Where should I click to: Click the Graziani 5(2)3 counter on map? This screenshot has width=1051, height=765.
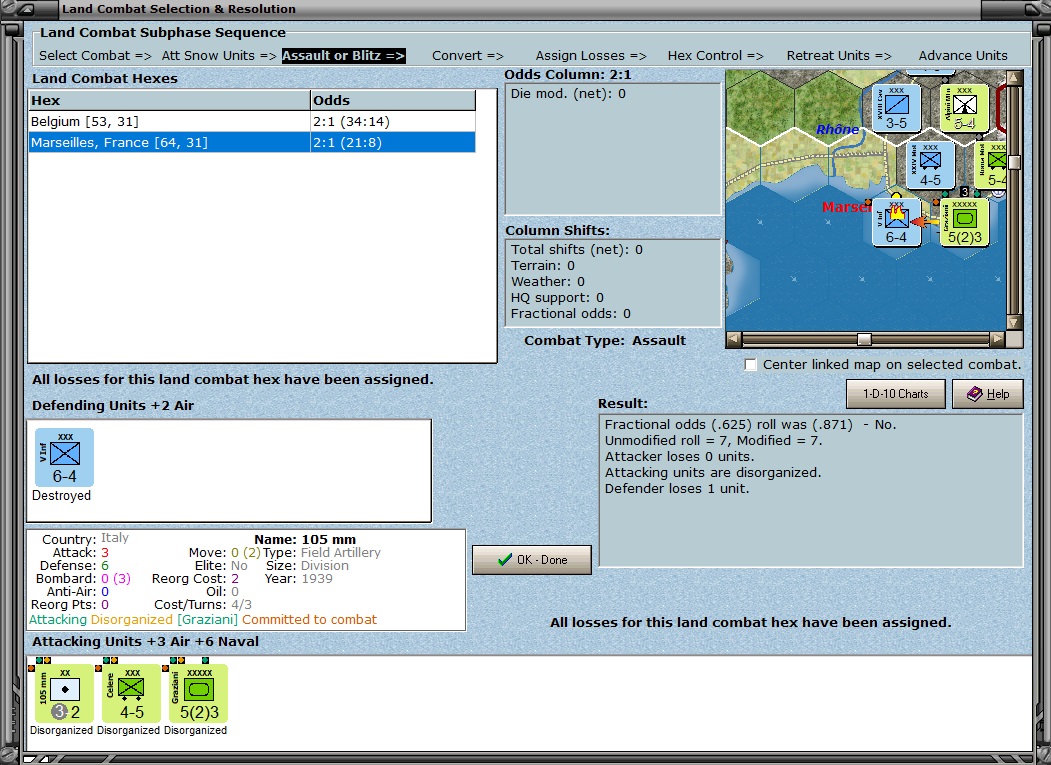tap(964, 223)
